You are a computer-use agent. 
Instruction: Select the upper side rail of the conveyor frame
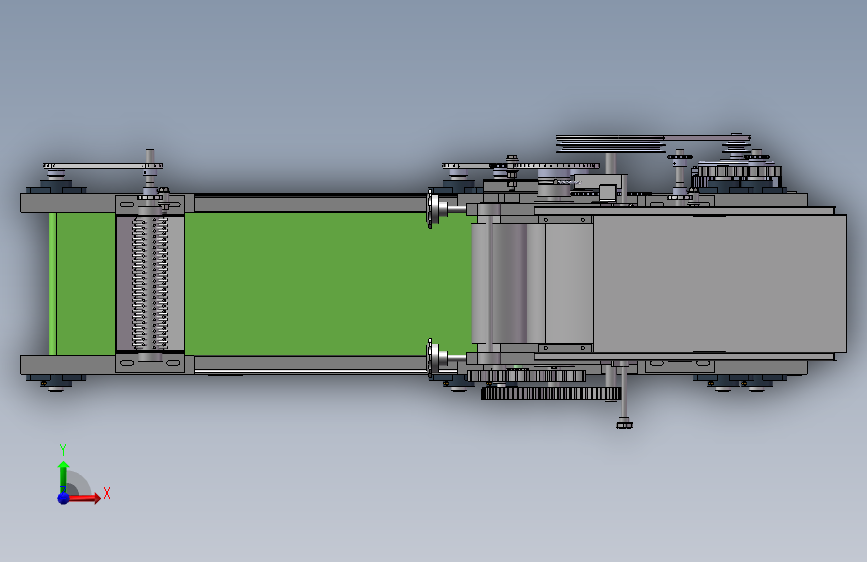pyautogui.click(x=310, y=204)
